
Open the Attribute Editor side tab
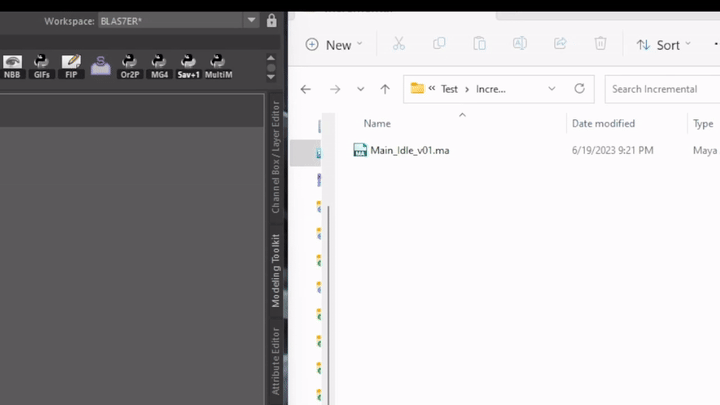pyautogui.click(x=276, y=361)
